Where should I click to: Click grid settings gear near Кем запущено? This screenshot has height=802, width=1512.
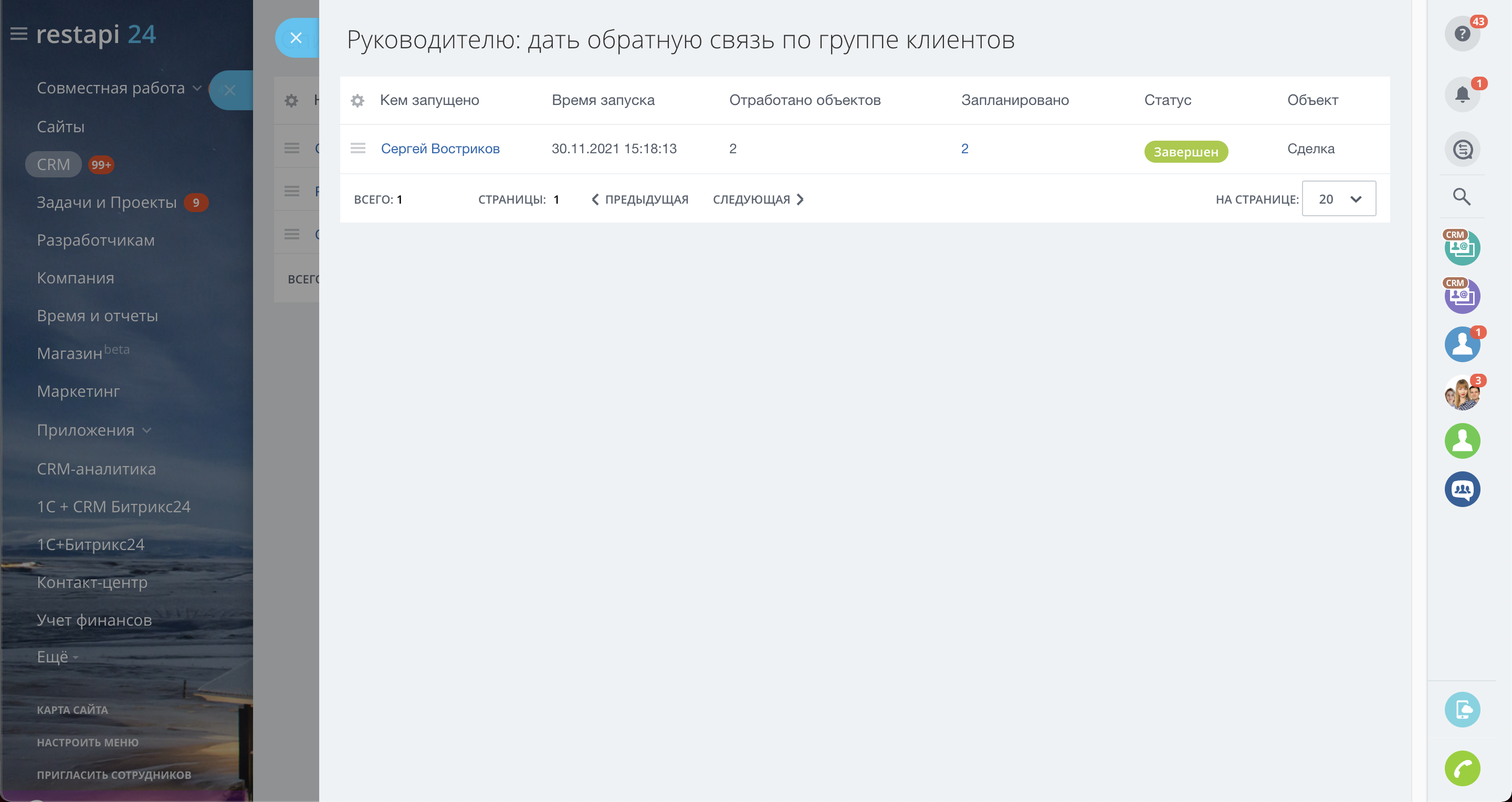pos(358,101)
